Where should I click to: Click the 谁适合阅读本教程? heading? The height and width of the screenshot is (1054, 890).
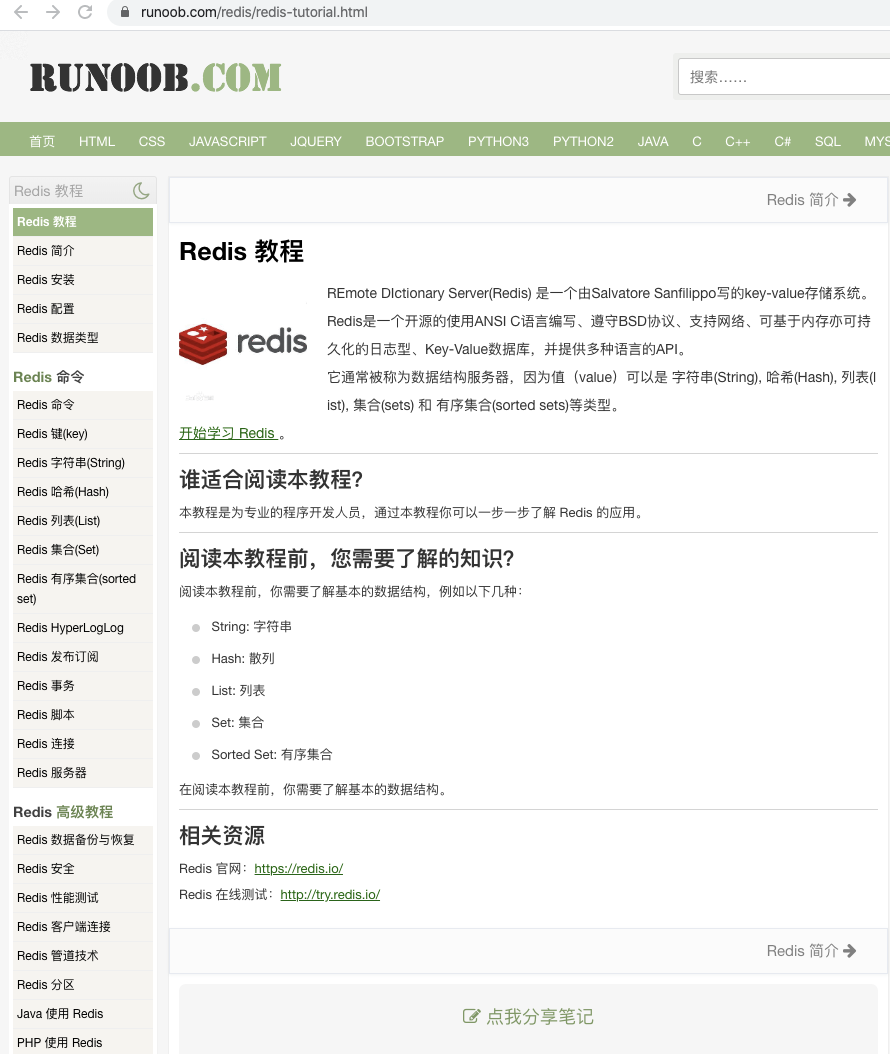(x=271, y=479)
